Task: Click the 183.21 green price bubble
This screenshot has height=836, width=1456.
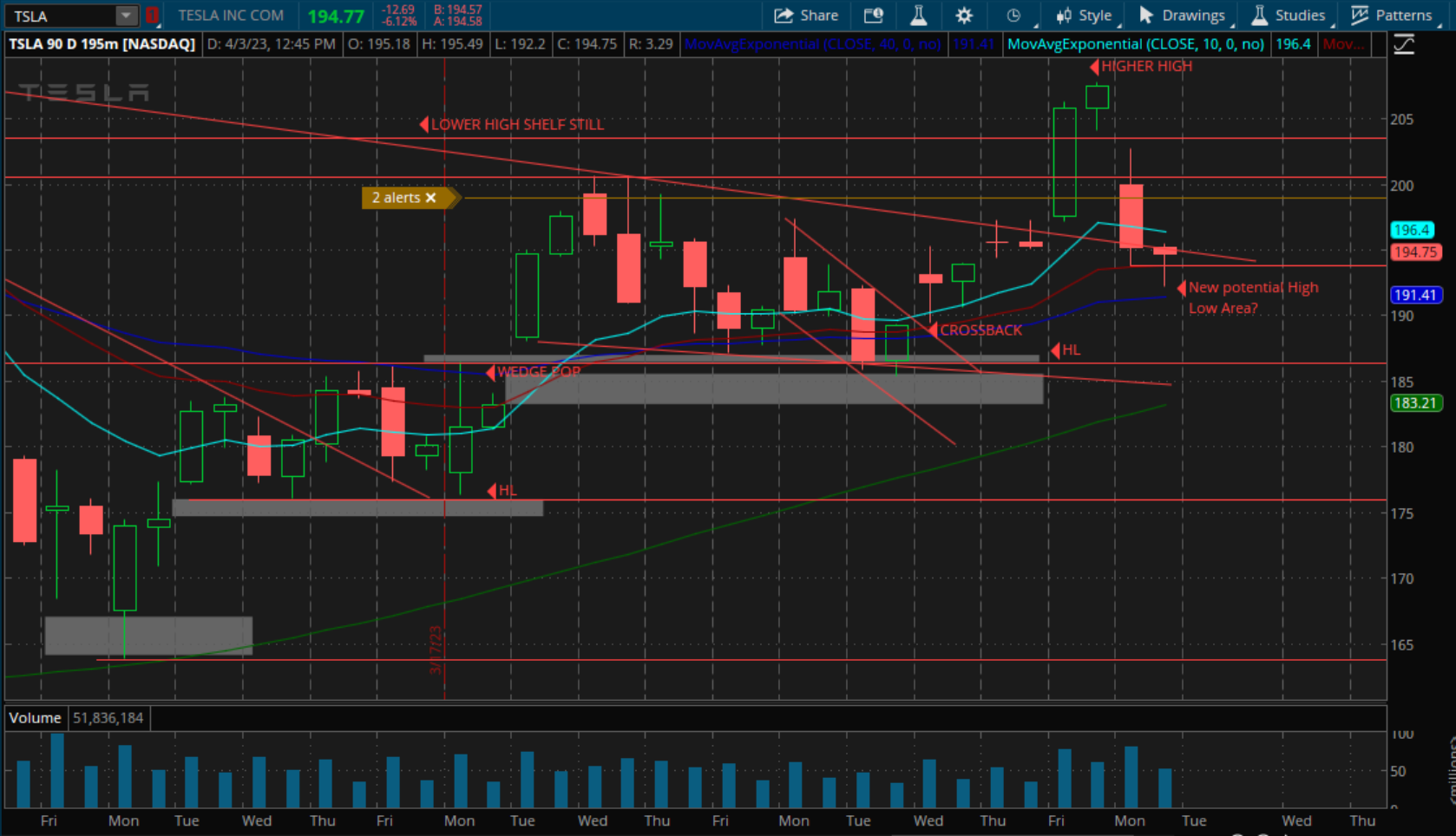Action: pos(1415,403)
